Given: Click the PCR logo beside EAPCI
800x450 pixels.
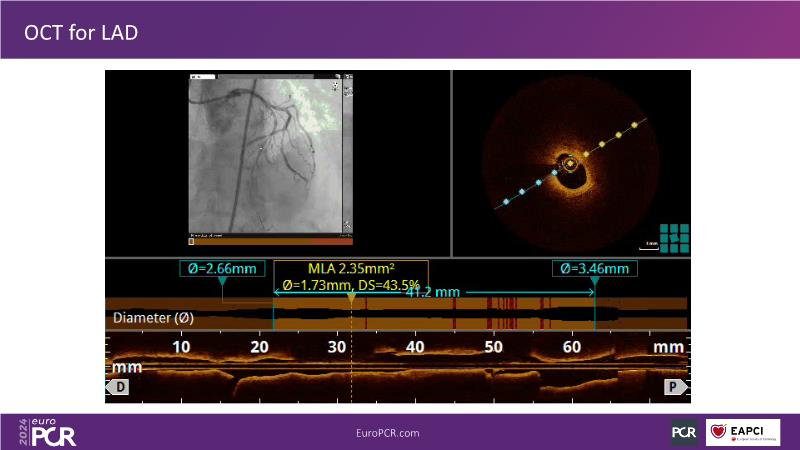Looking at the screenshot, I should click(x=684, y=432).
